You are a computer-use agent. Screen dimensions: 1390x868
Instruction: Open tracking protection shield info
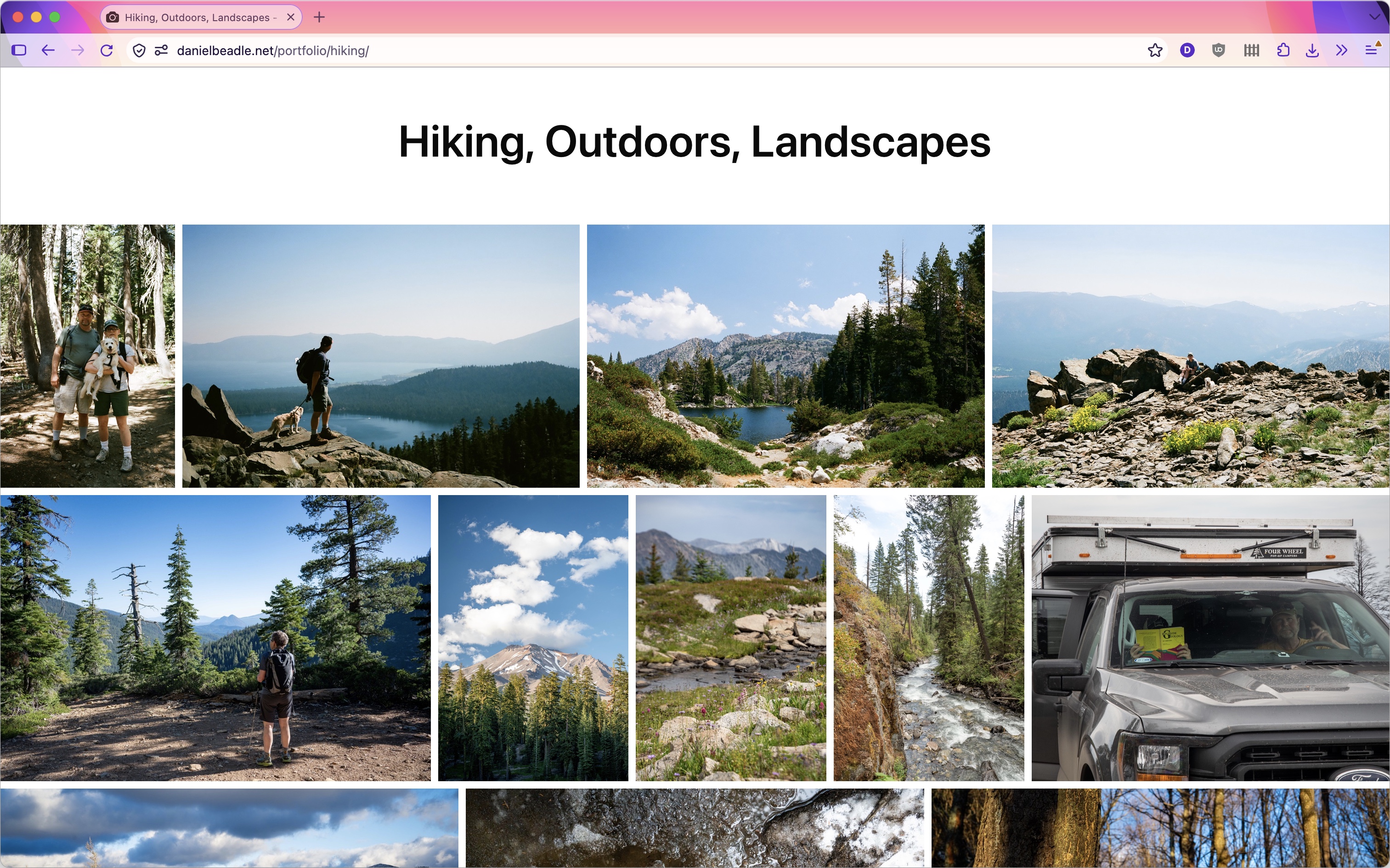click(139, 51)
